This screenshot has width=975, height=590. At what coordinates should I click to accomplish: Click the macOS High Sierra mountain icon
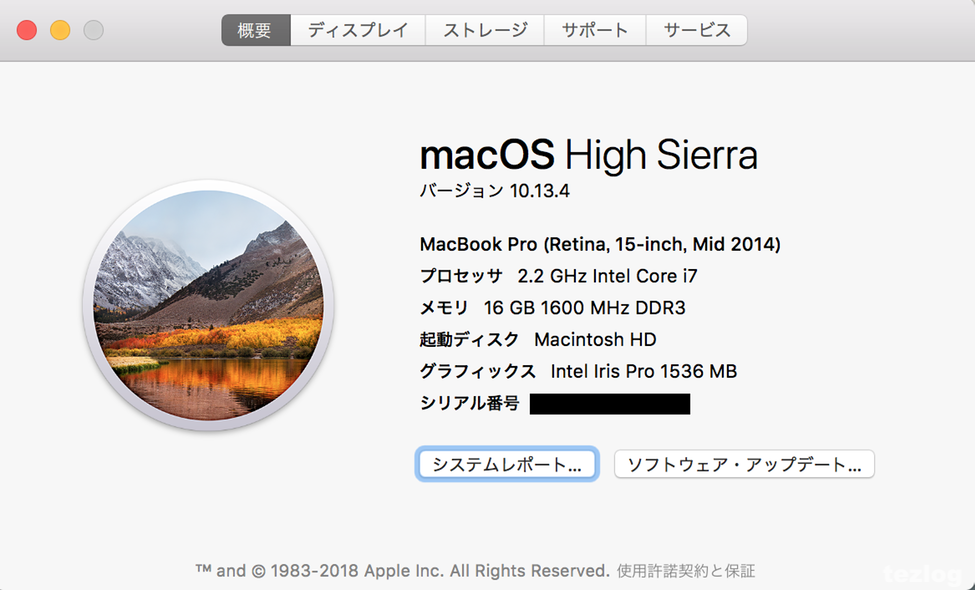click(208, 305)
